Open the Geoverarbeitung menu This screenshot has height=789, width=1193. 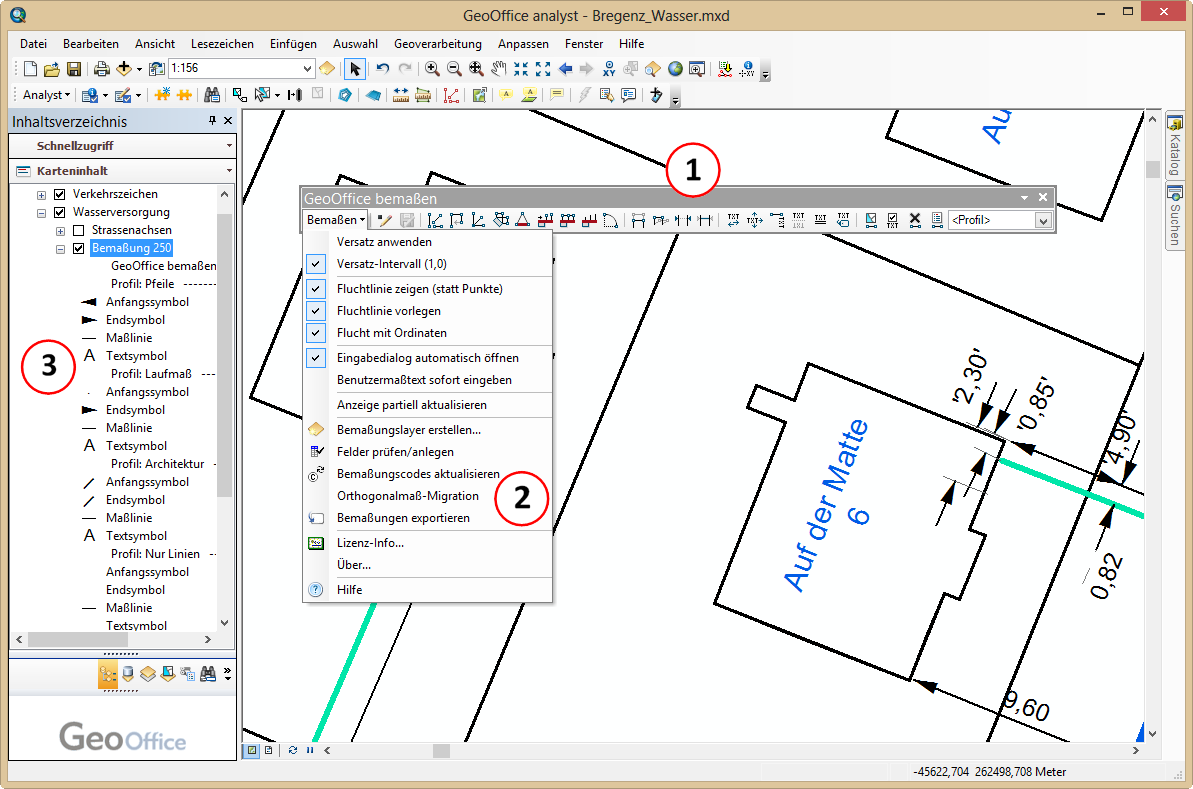pyautogui.click(x=437, y=44)
